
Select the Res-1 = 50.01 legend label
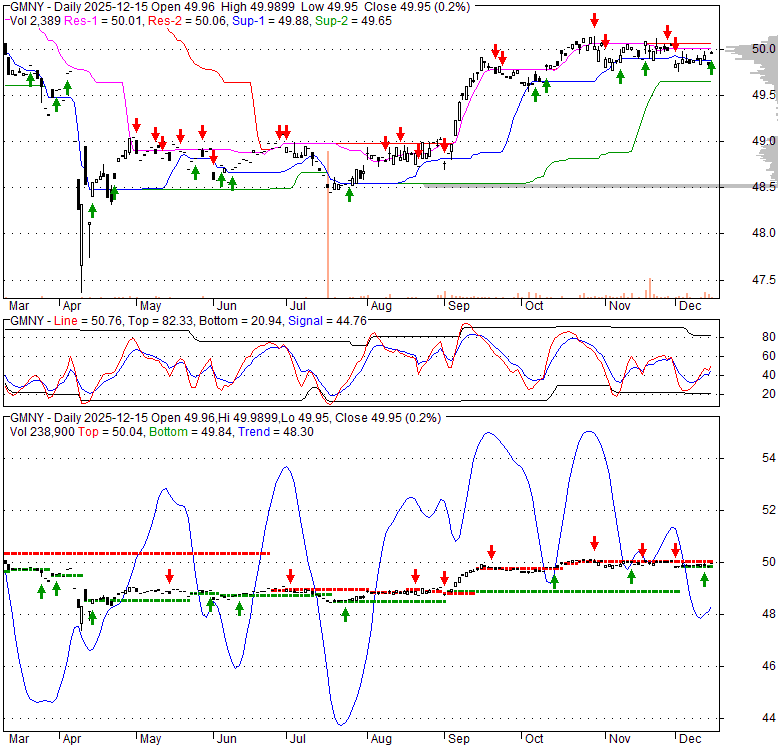coord(102,20)
